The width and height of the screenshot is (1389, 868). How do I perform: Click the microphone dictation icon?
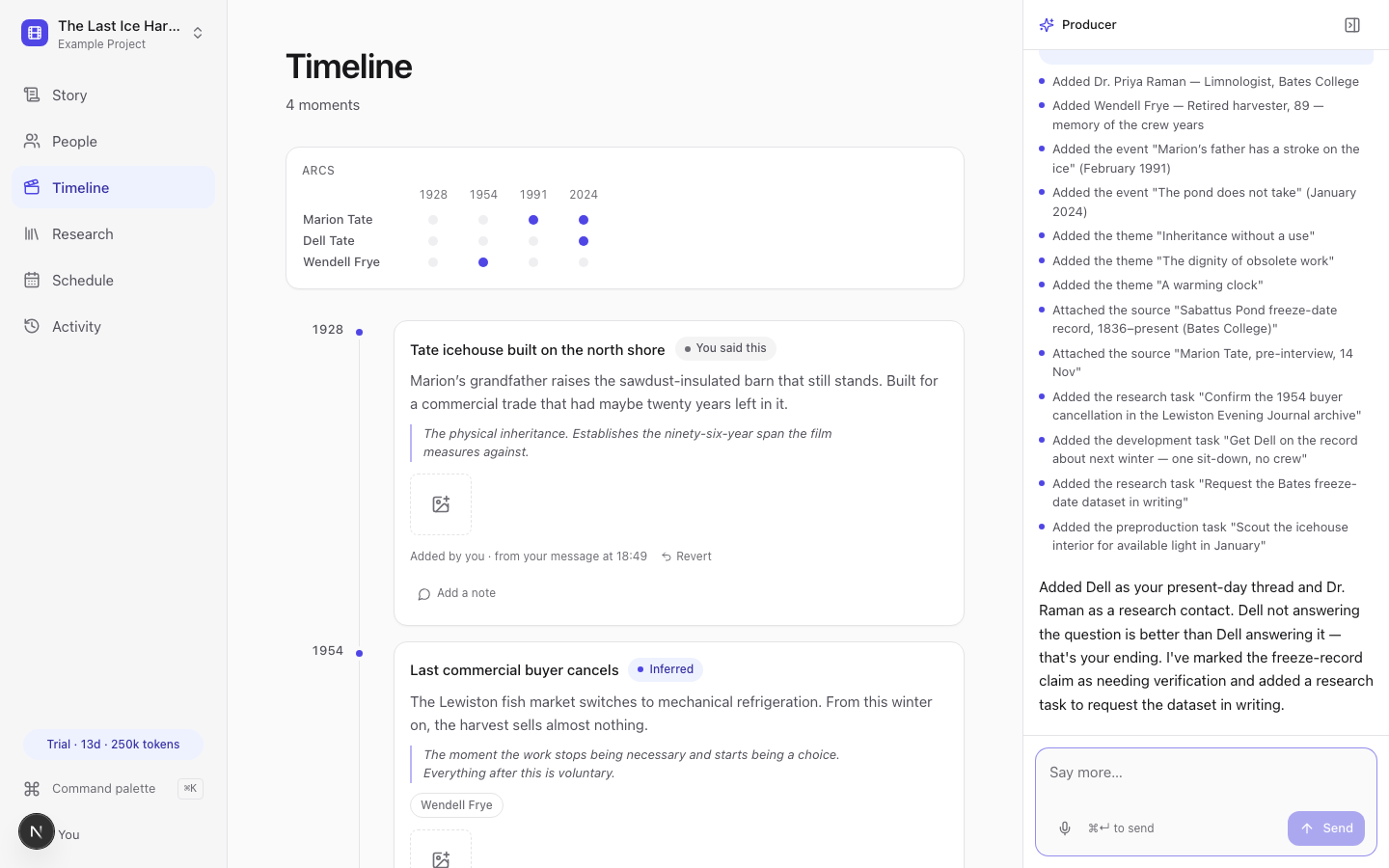click(1065, 828)
